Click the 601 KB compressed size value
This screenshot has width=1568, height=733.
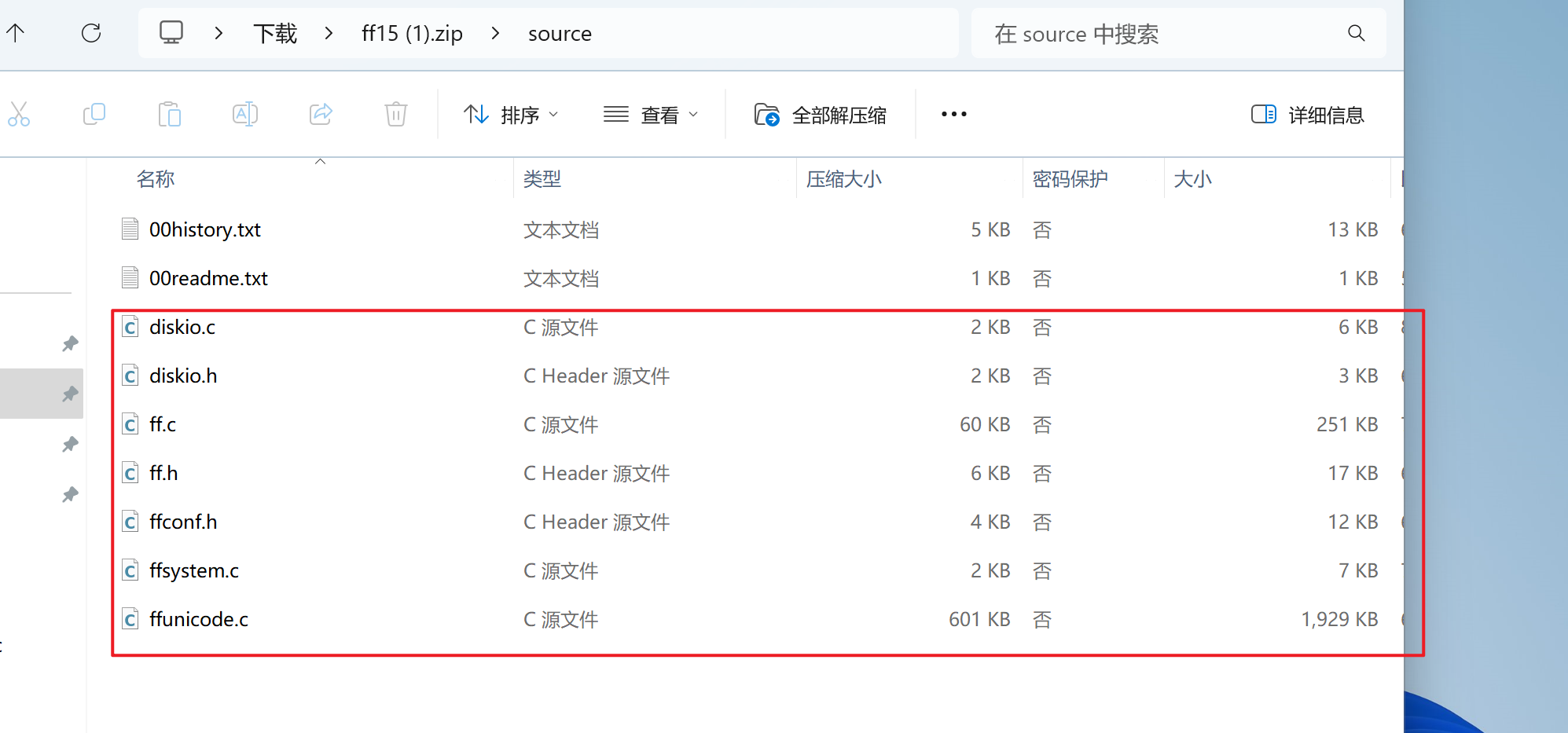979,619
